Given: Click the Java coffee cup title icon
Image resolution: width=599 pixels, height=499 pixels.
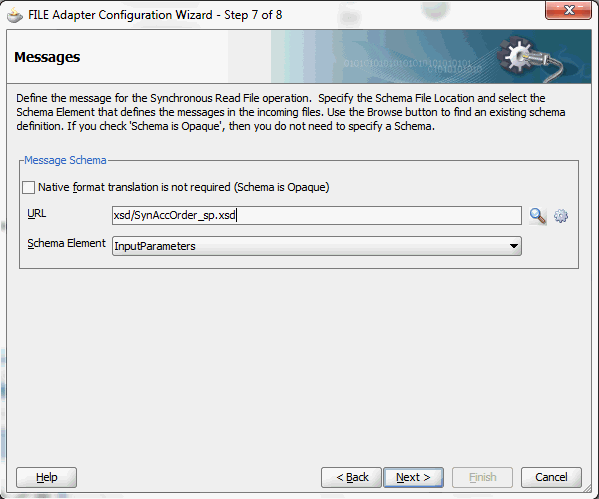Looking at the screenshot, I should 15,15.
